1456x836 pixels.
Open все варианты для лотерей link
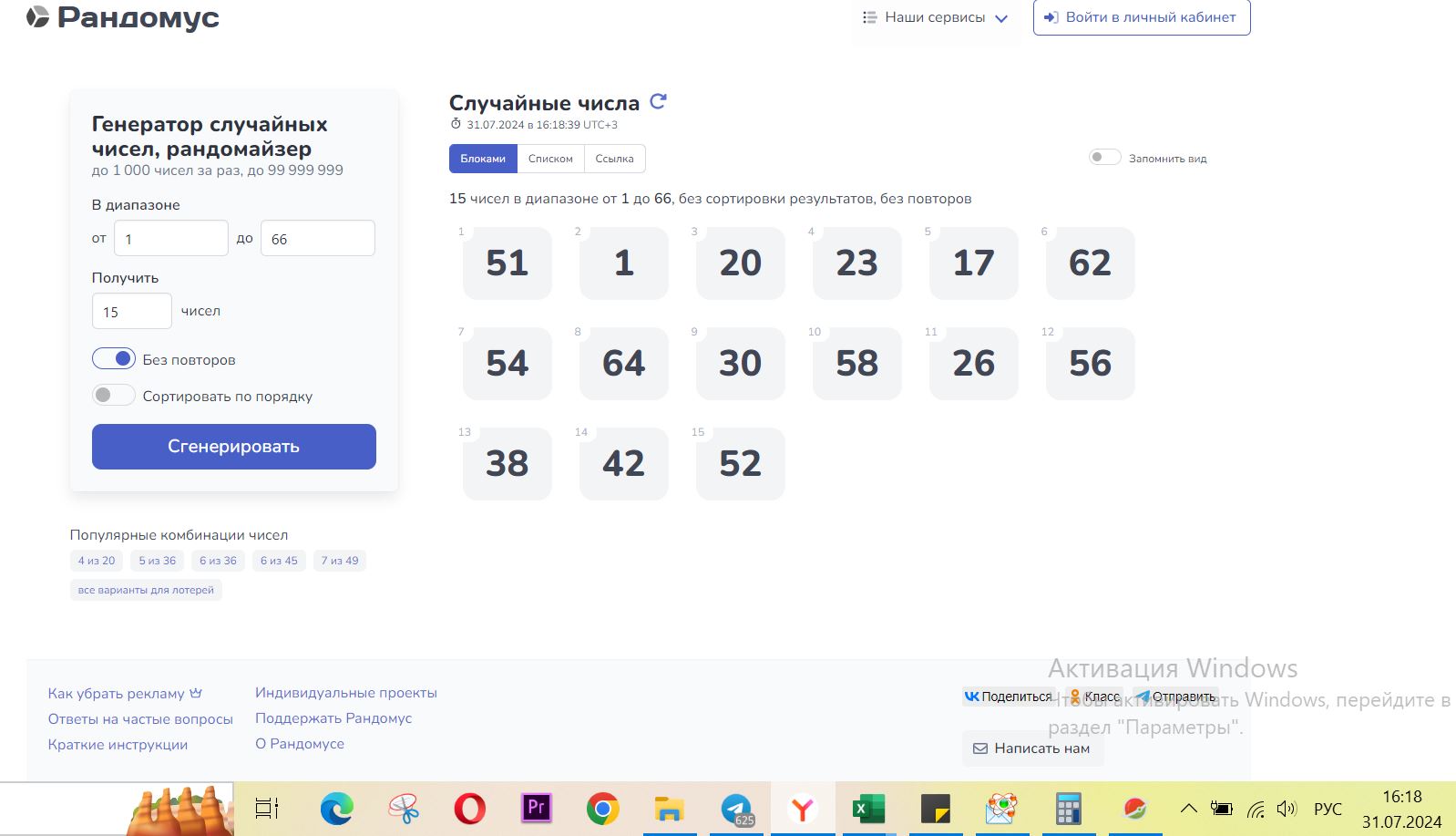pos(146,590)
